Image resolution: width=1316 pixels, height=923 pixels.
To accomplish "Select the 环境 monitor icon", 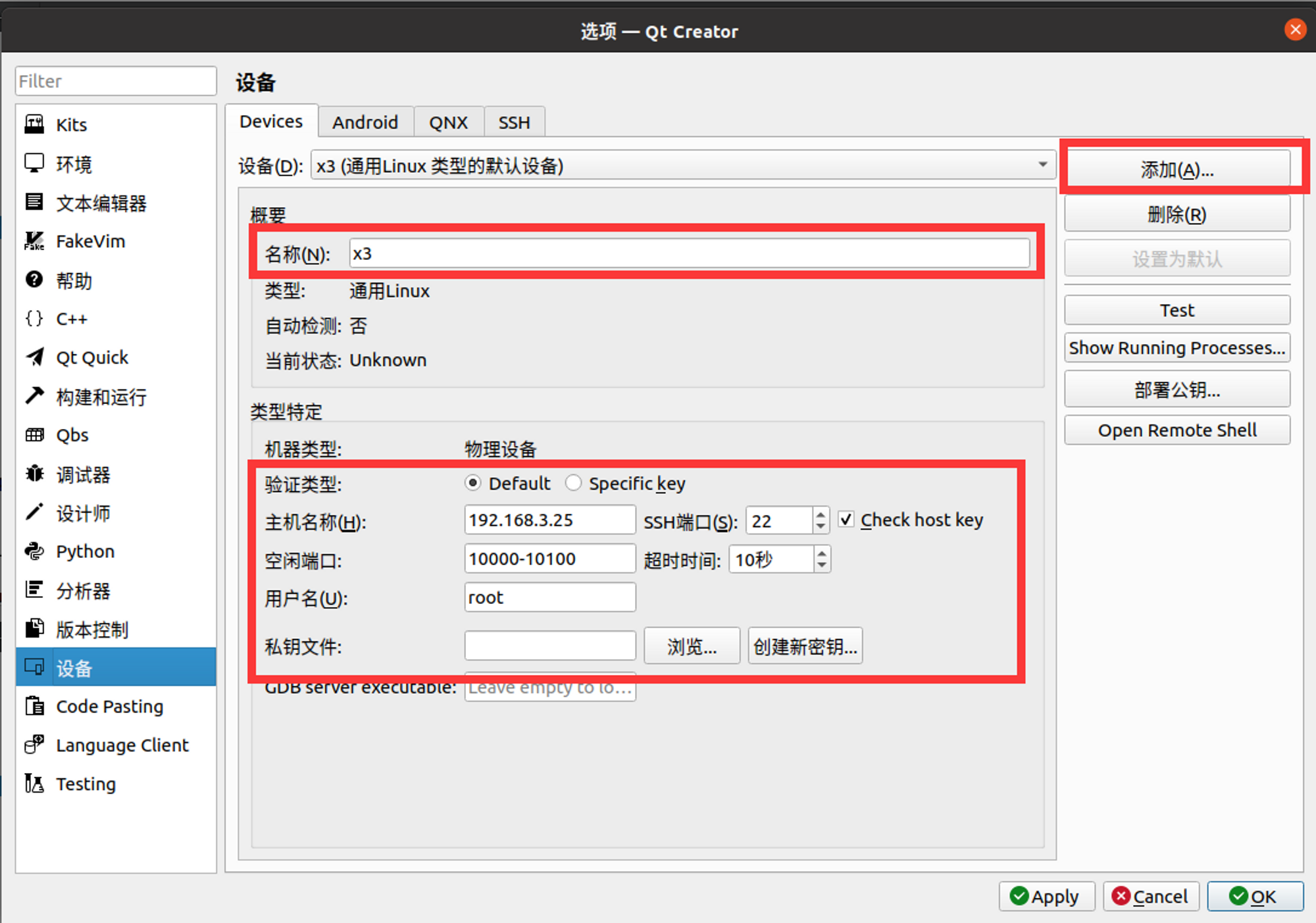I will pyautogui.click(x=34, y=163).
